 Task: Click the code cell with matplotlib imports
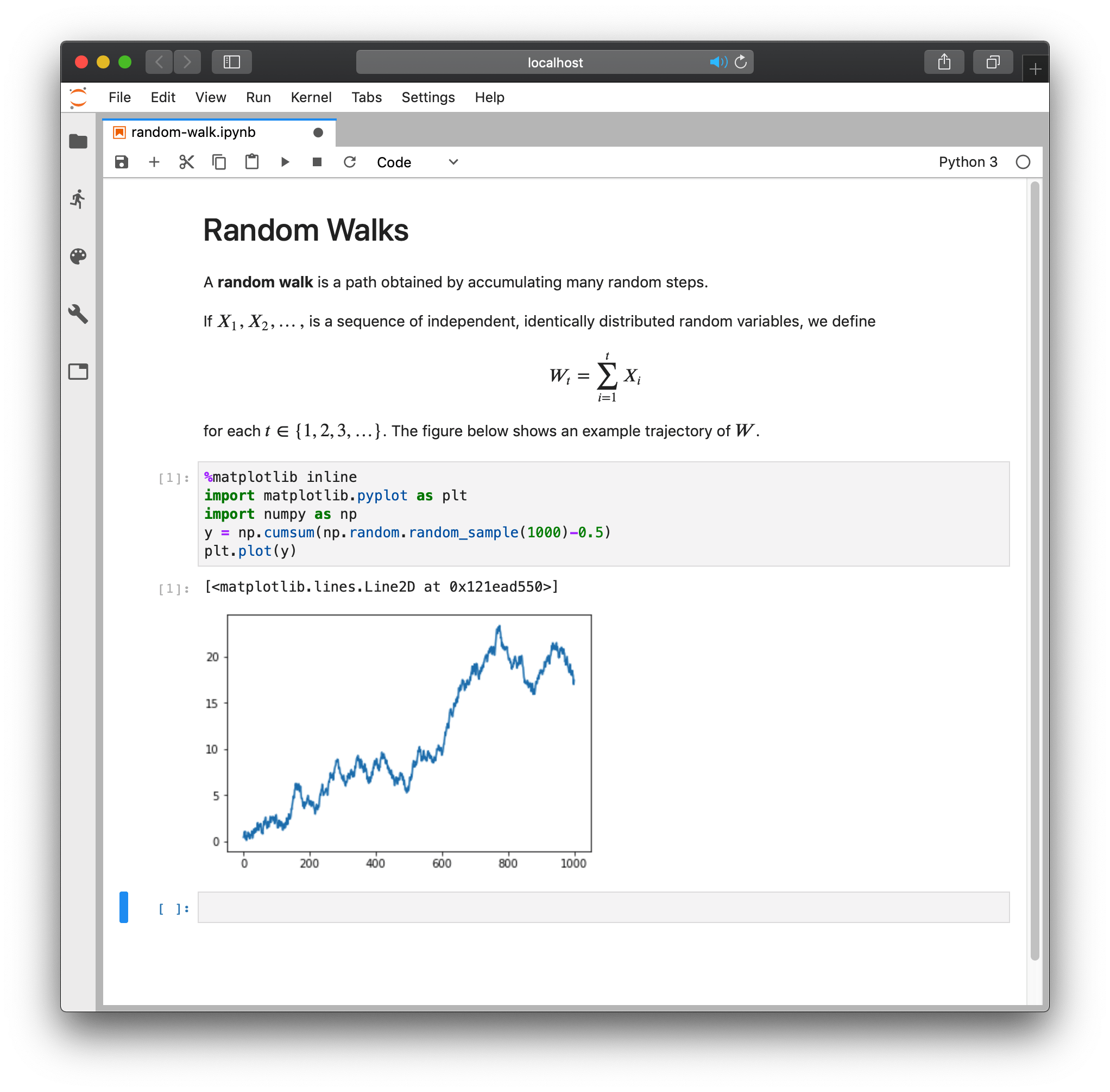603,514
